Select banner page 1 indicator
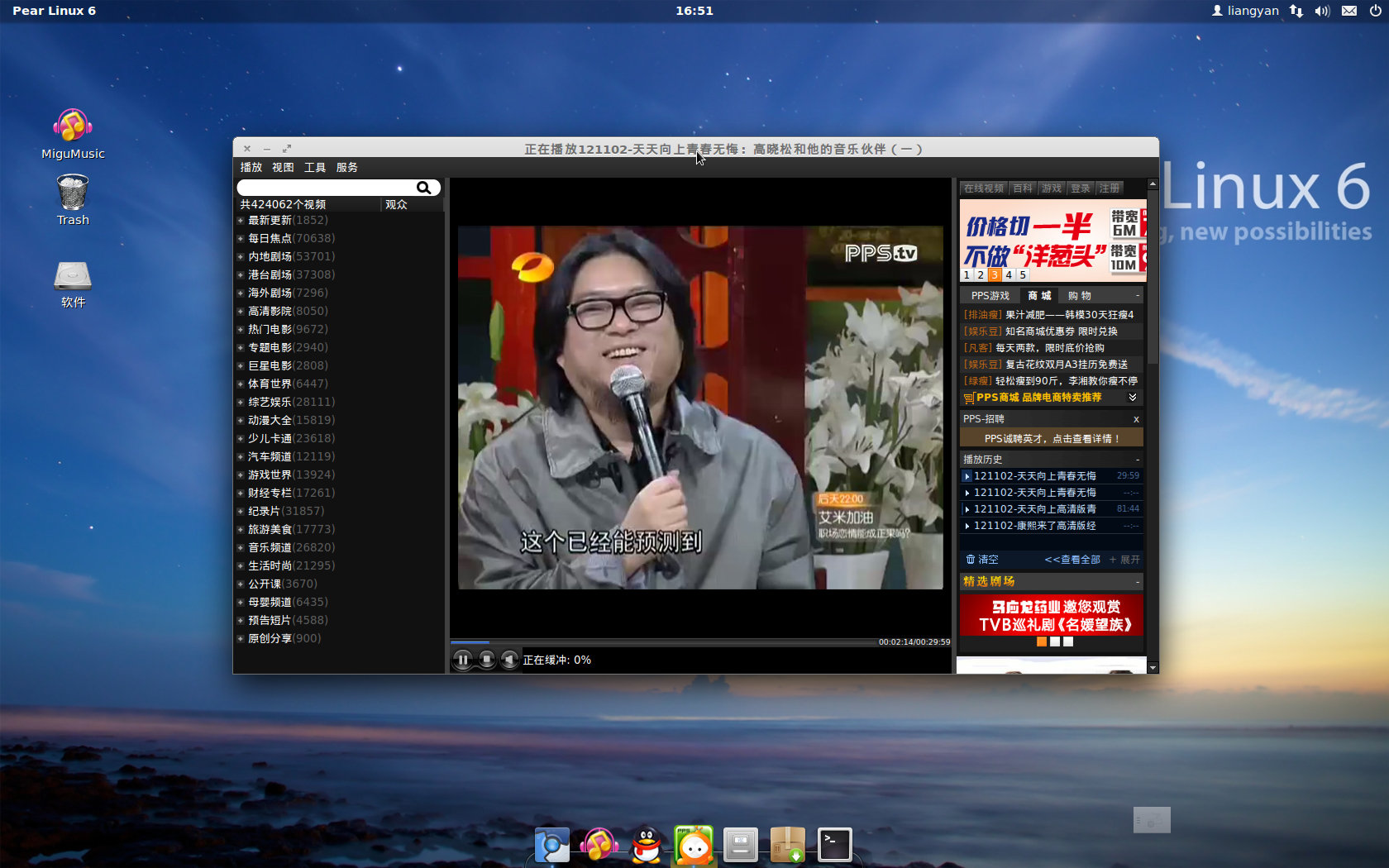The image size is (1389, 868). 967,274
